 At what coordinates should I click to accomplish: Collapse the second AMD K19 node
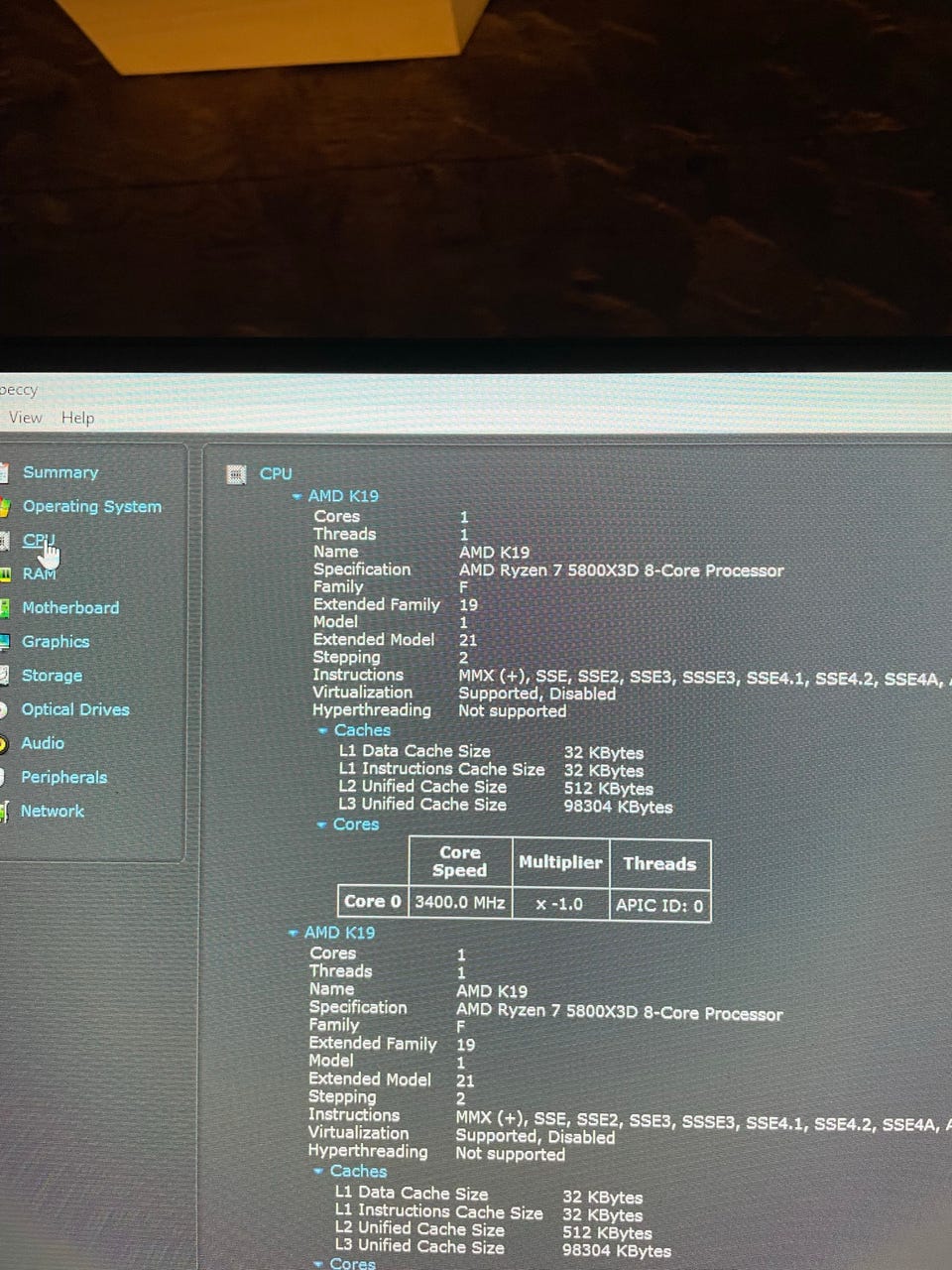(x=294, y=934)
